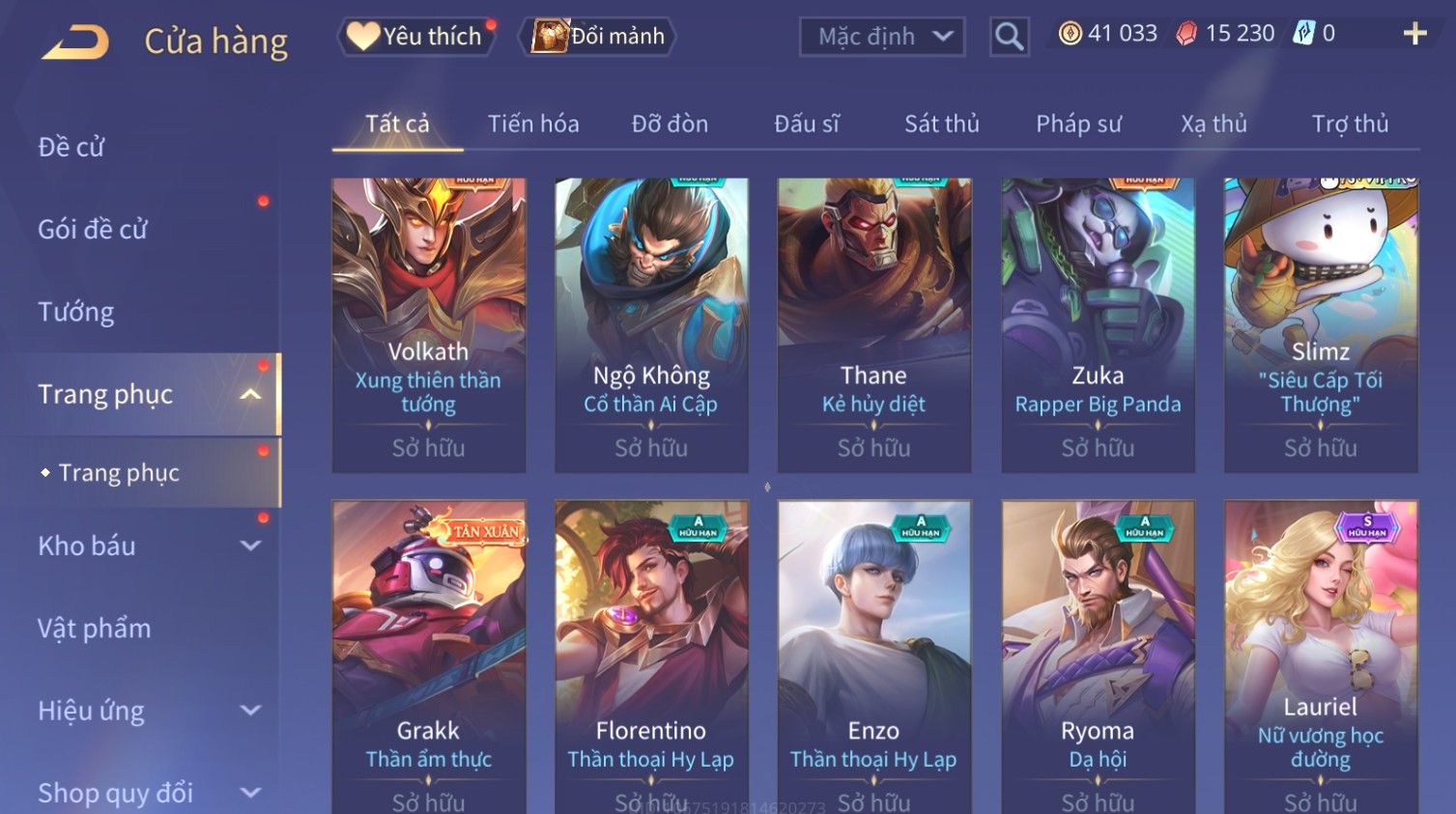
Task: Expand the Shop quy đổi section
Action: pos(250,793)
